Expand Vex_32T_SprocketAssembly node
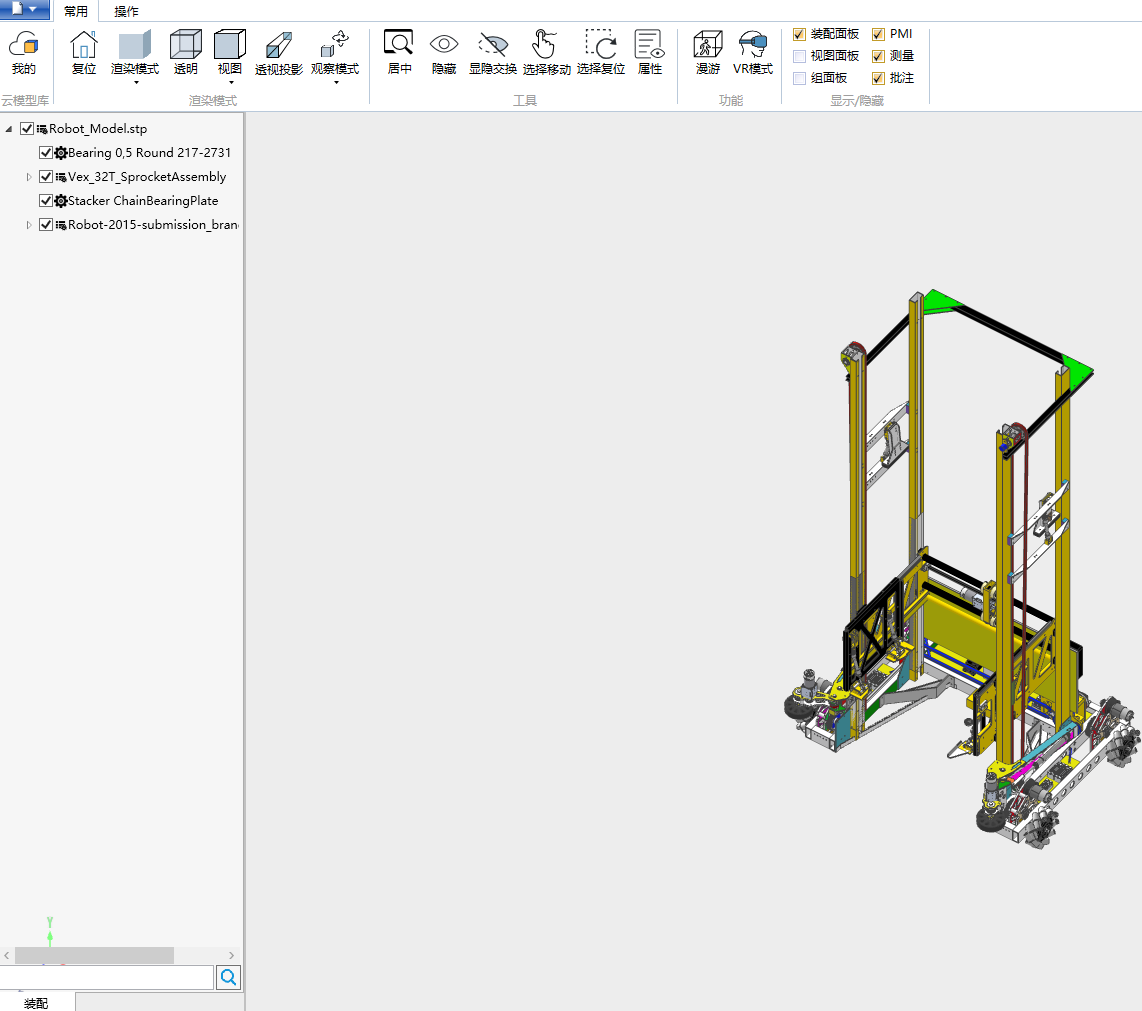Image resolution: width=1142 pixels, height=1011 pixels. (x=28, y=177)
